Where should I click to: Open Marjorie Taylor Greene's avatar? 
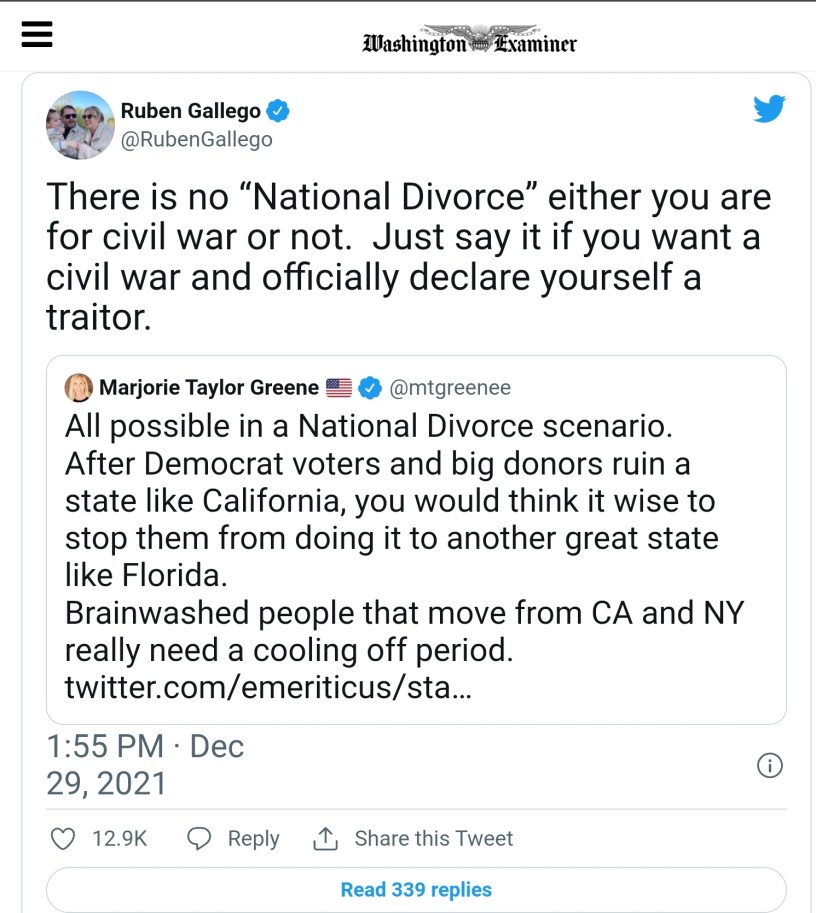pos(79,387)
